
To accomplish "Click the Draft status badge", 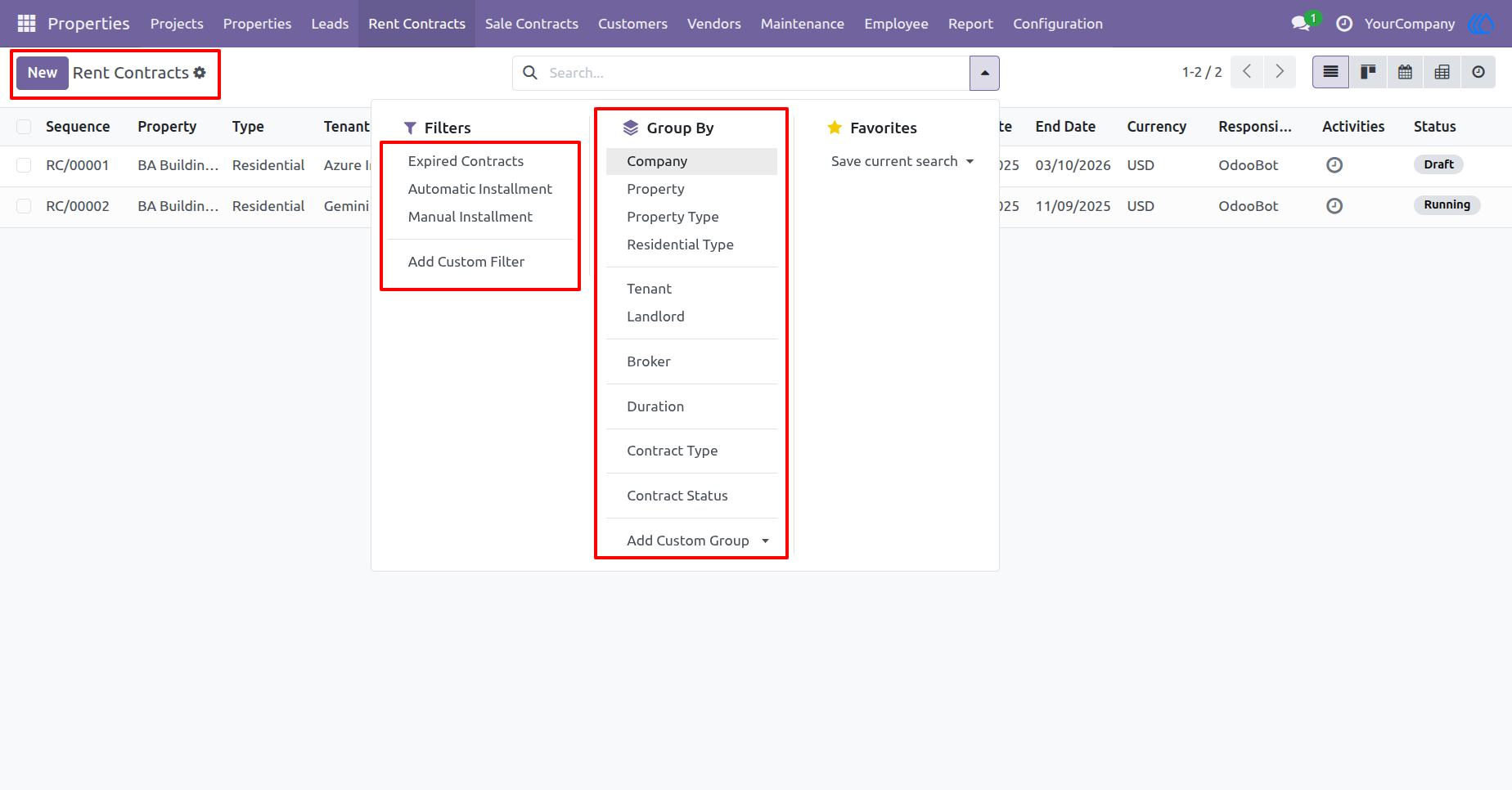I will point(1438,164).
